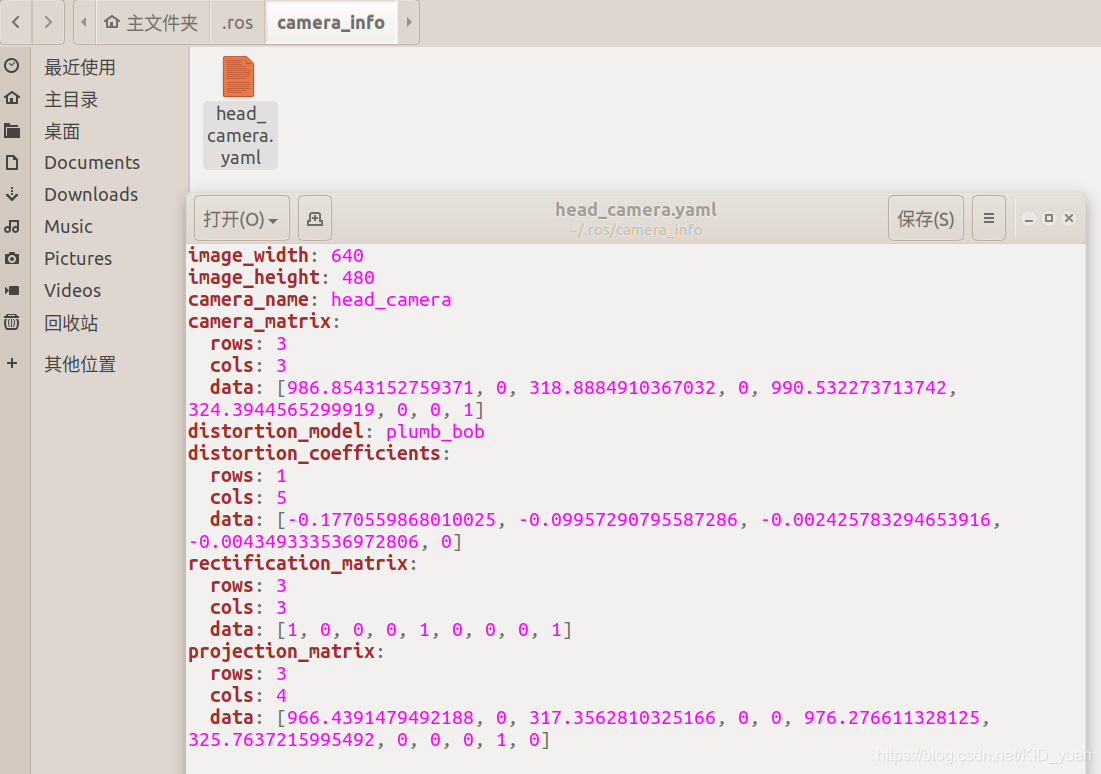Save the file with 保存(S)
Viewport: 1101px width, 774px height.
pos(925,219)
